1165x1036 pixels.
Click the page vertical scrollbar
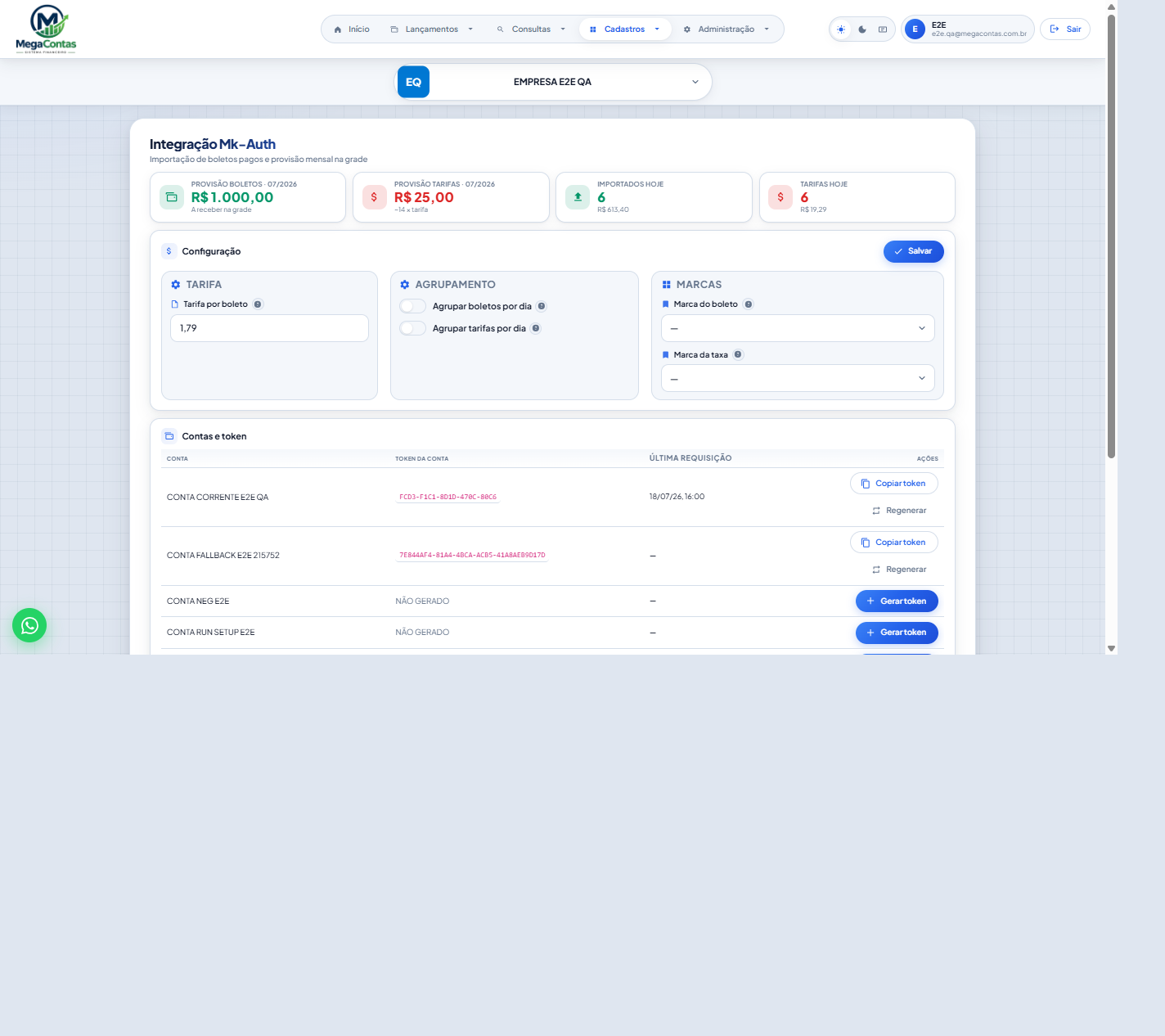pyautogui.click(x=1111, y=236)
